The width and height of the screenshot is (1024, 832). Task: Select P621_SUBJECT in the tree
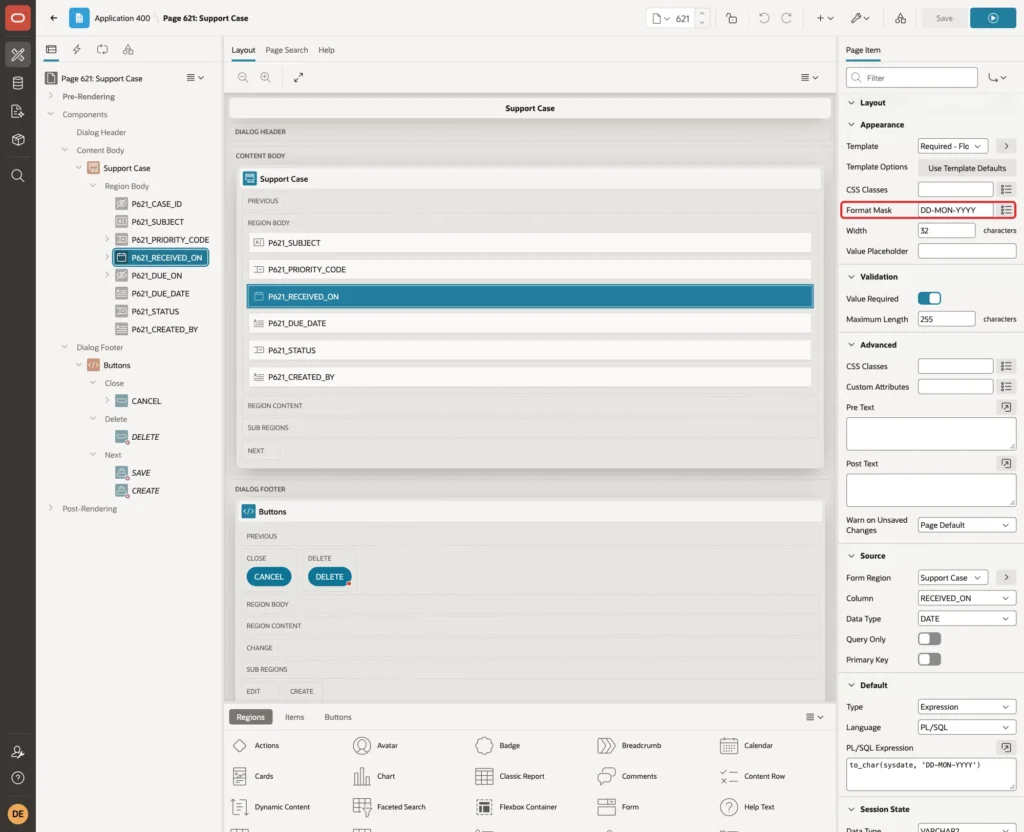pos(157,222)
